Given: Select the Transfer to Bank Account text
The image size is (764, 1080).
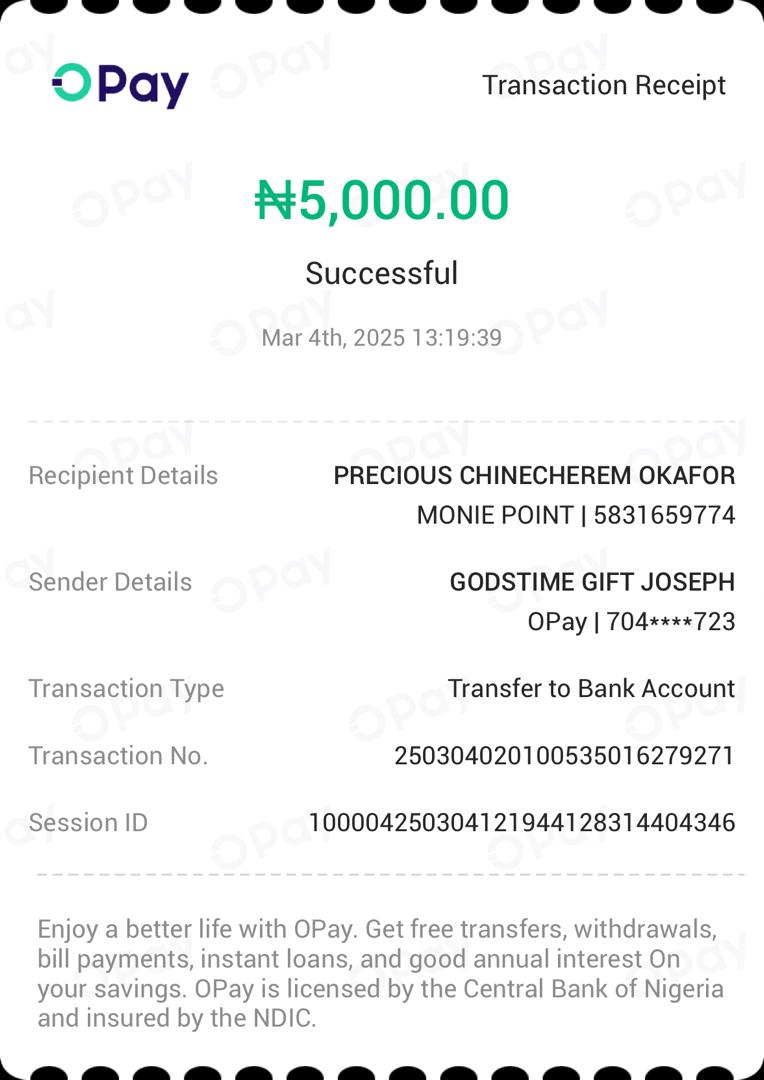Looking at the screenshot, I should [591, 689].
